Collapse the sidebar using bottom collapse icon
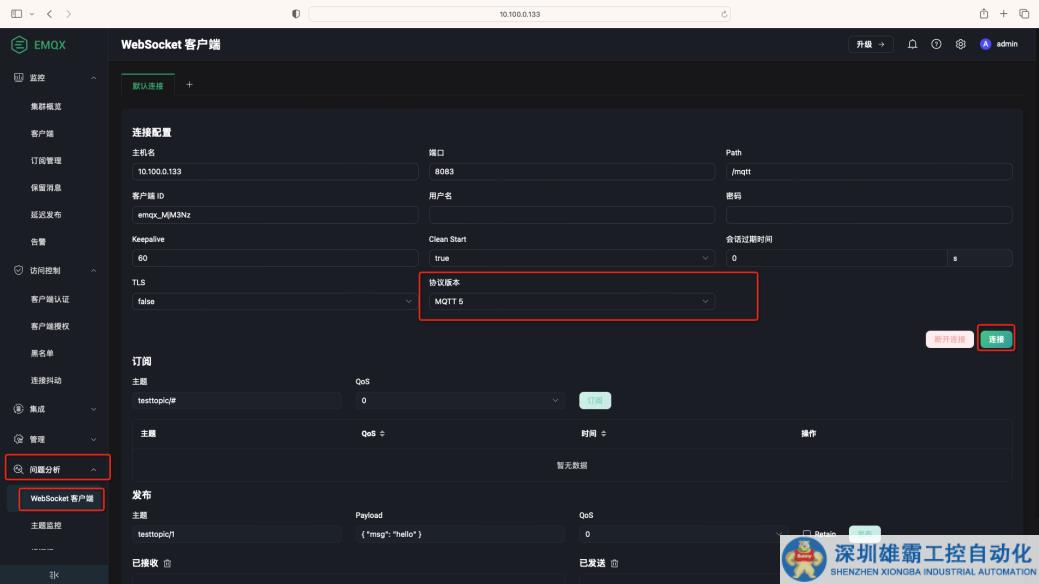1039x584 pixels. coord(54,574)
